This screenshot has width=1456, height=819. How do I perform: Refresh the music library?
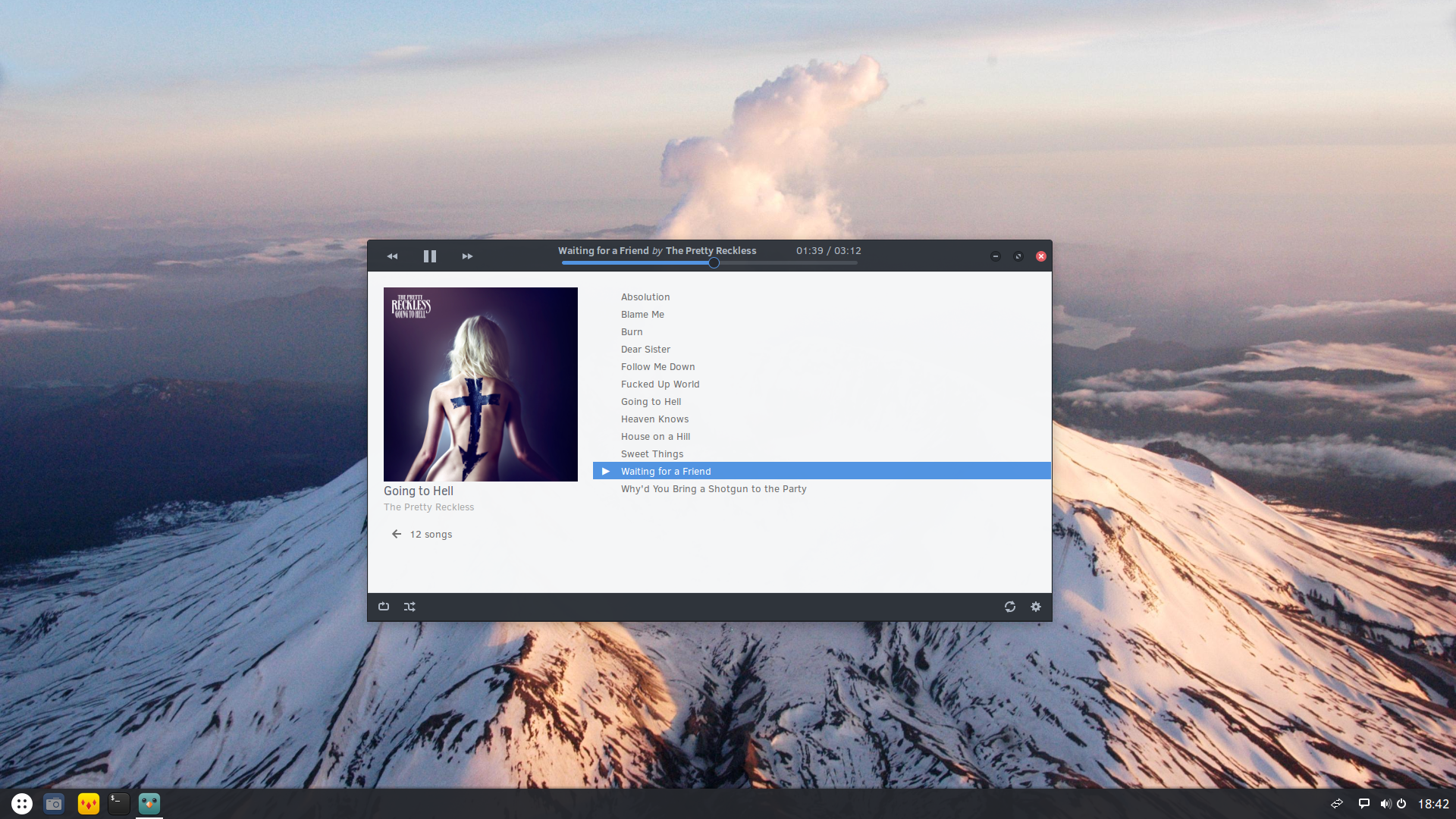(x=1010, y=607)
